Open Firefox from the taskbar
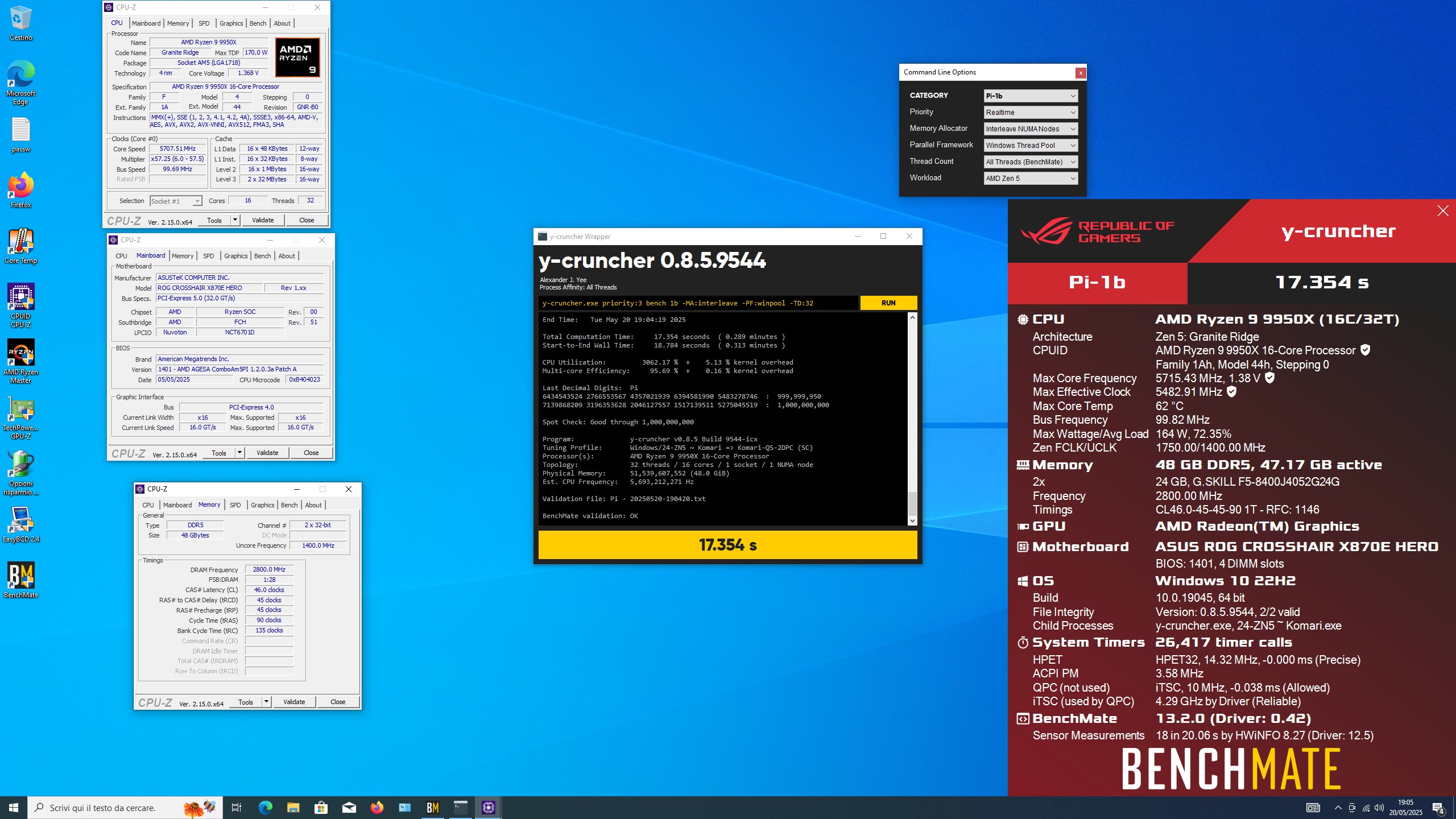This screenshot has height=819, width=1456. [377, 808]
